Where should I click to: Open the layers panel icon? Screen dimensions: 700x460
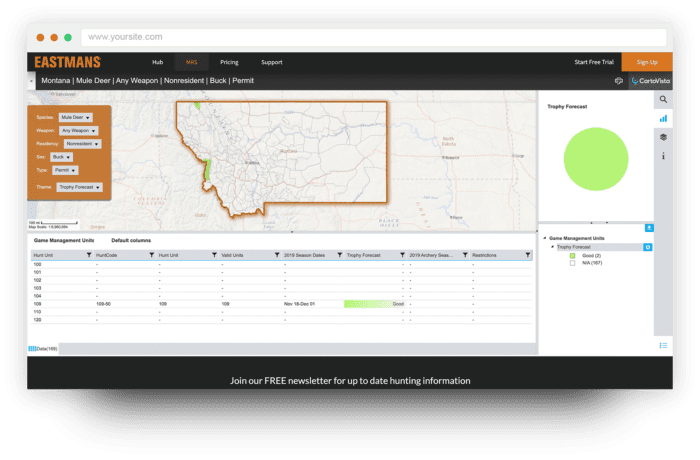663,137
